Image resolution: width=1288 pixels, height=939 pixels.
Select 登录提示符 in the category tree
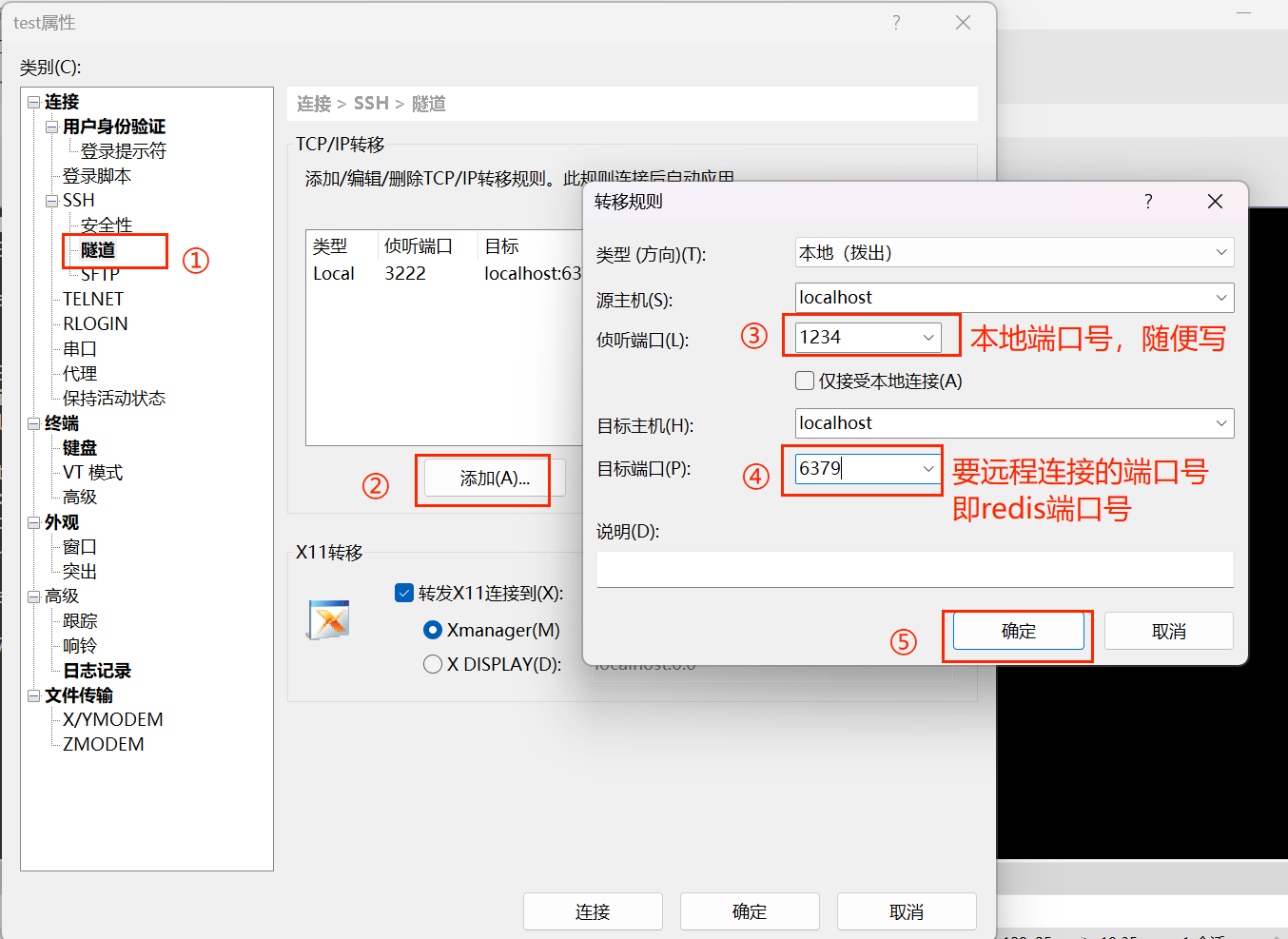coord(124,151)
